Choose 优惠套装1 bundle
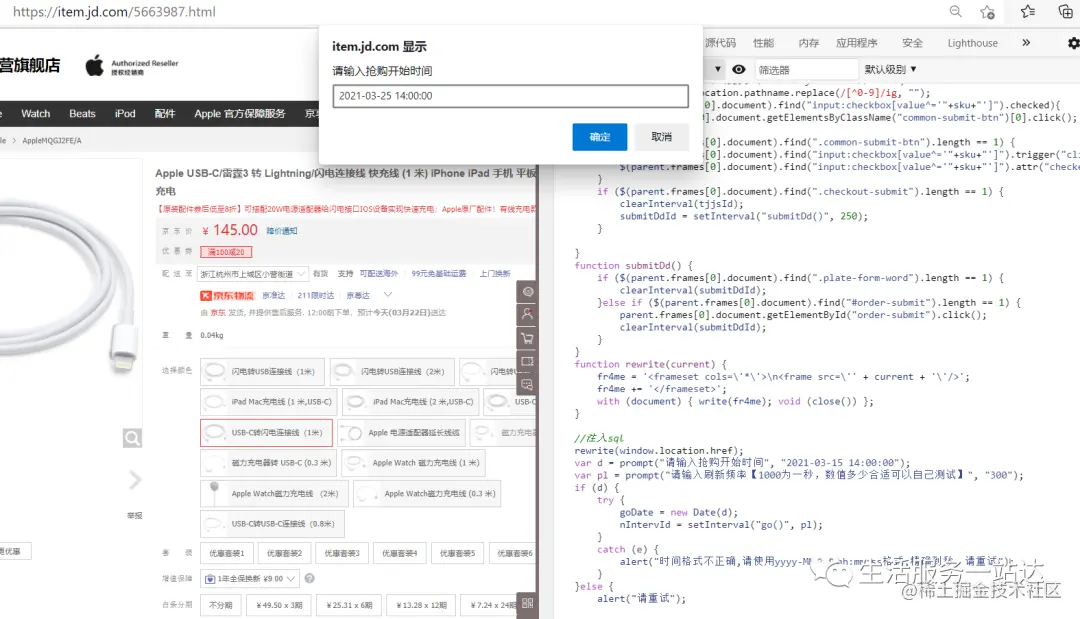This screenshot has height=619, width=1080. click(227, 553)
